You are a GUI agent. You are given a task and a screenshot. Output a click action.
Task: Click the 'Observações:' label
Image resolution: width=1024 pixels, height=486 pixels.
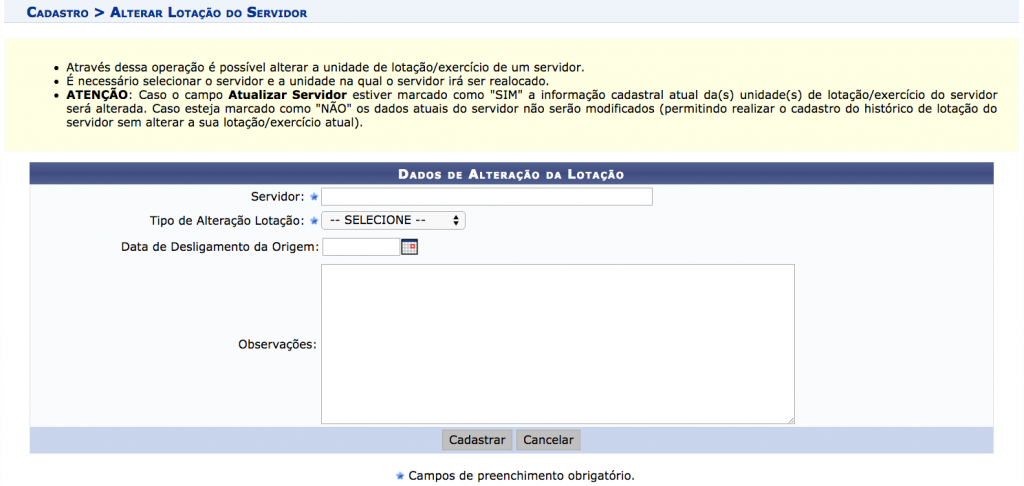point(277,344)
